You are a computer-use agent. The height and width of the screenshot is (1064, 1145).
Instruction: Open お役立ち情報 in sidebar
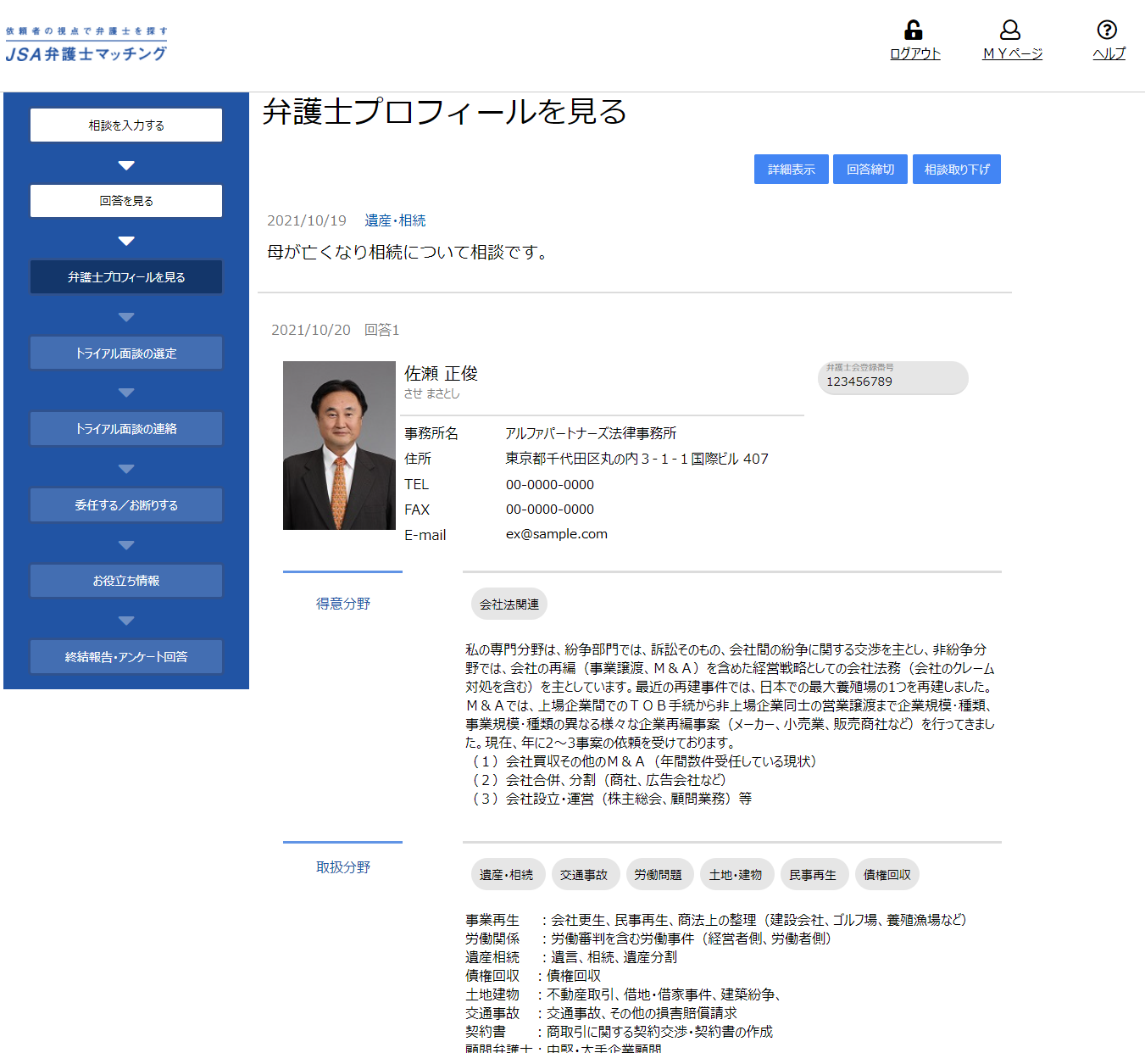coord(126,581)
